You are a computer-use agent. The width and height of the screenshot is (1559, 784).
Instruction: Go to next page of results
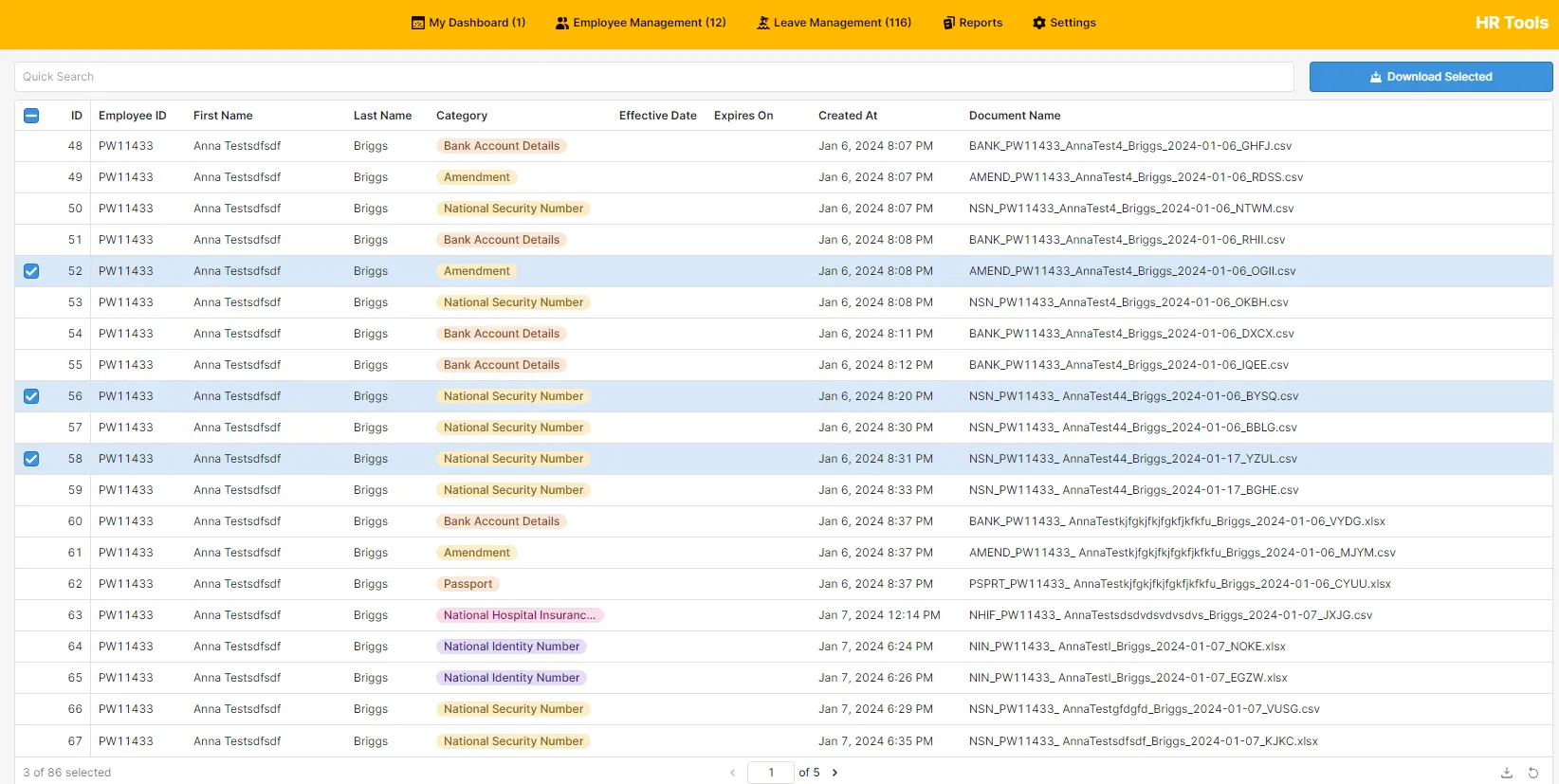(x=835, y=773)
